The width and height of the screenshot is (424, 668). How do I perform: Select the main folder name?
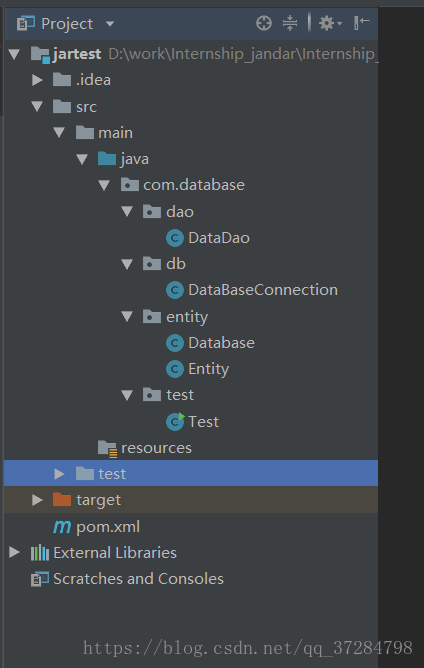click(115, 133)
